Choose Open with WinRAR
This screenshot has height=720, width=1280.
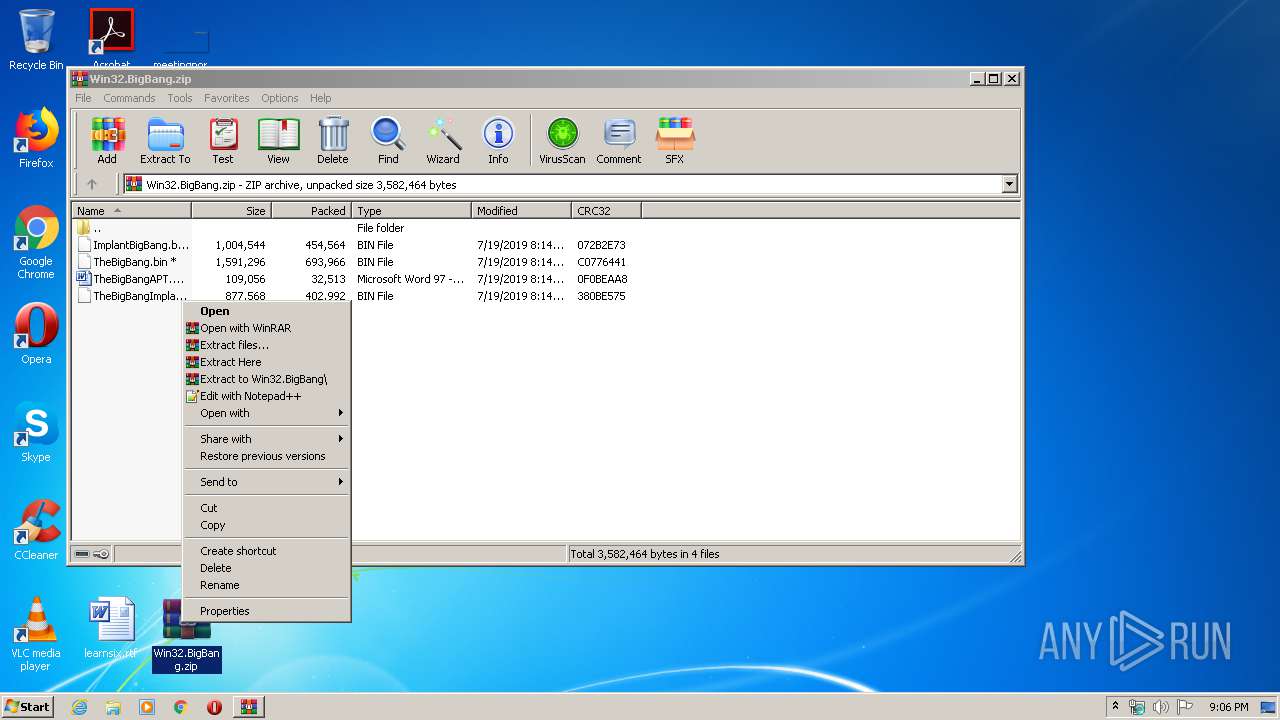(x=267, y=328)
